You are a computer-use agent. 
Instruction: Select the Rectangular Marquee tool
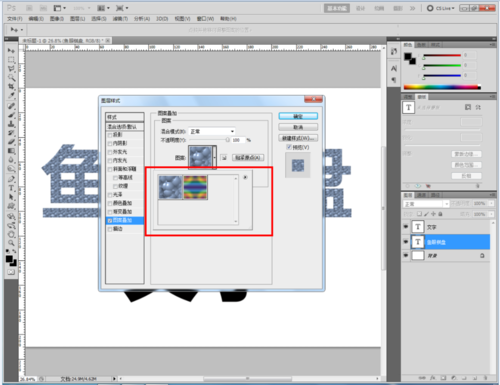11,60
